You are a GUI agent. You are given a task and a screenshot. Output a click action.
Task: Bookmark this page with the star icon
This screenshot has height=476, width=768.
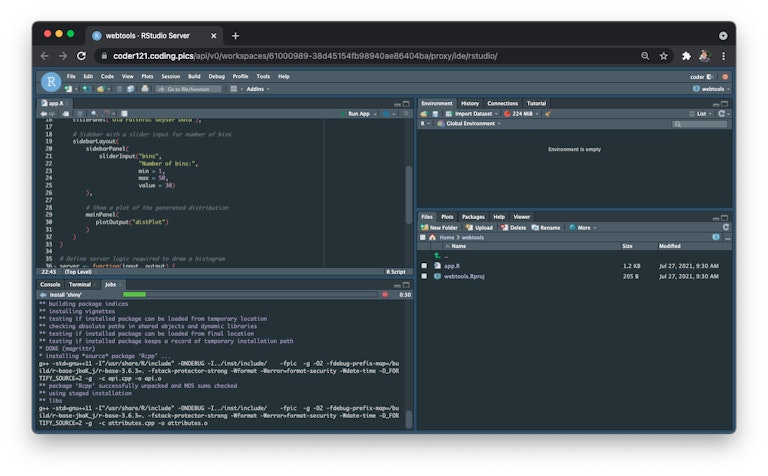(x=663, y=56)
